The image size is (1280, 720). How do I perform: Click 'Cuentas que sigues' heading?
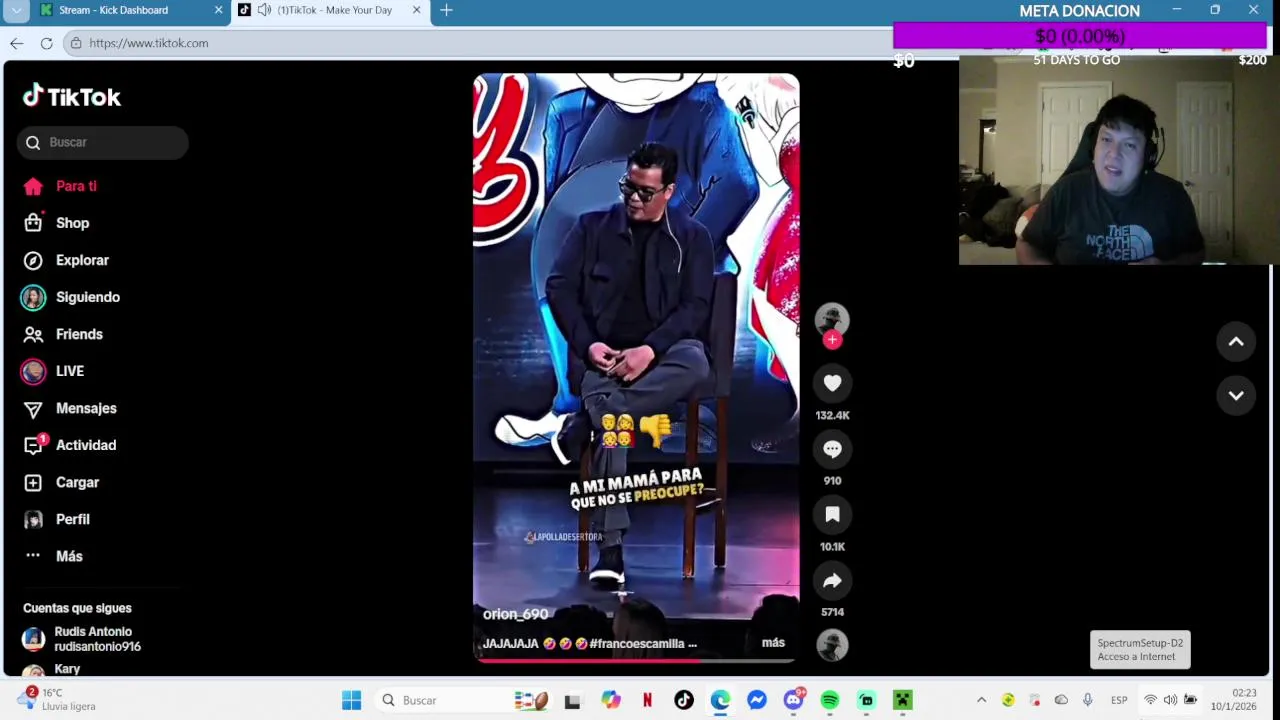pyautogui.click(x=77, y=608)
